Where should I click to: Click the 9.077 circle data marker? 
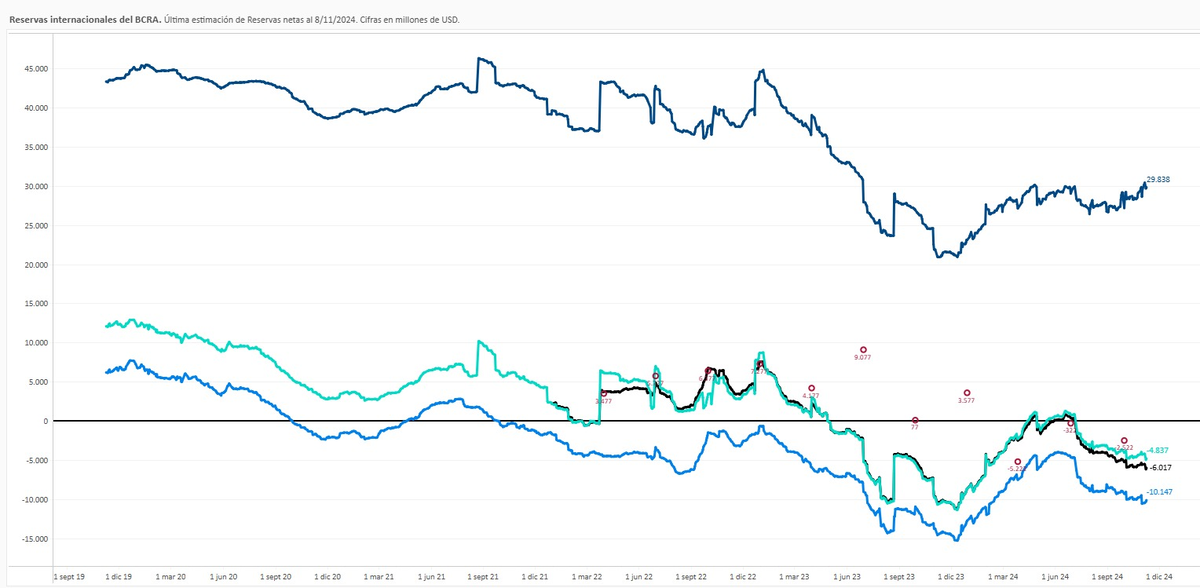[863, 350]
